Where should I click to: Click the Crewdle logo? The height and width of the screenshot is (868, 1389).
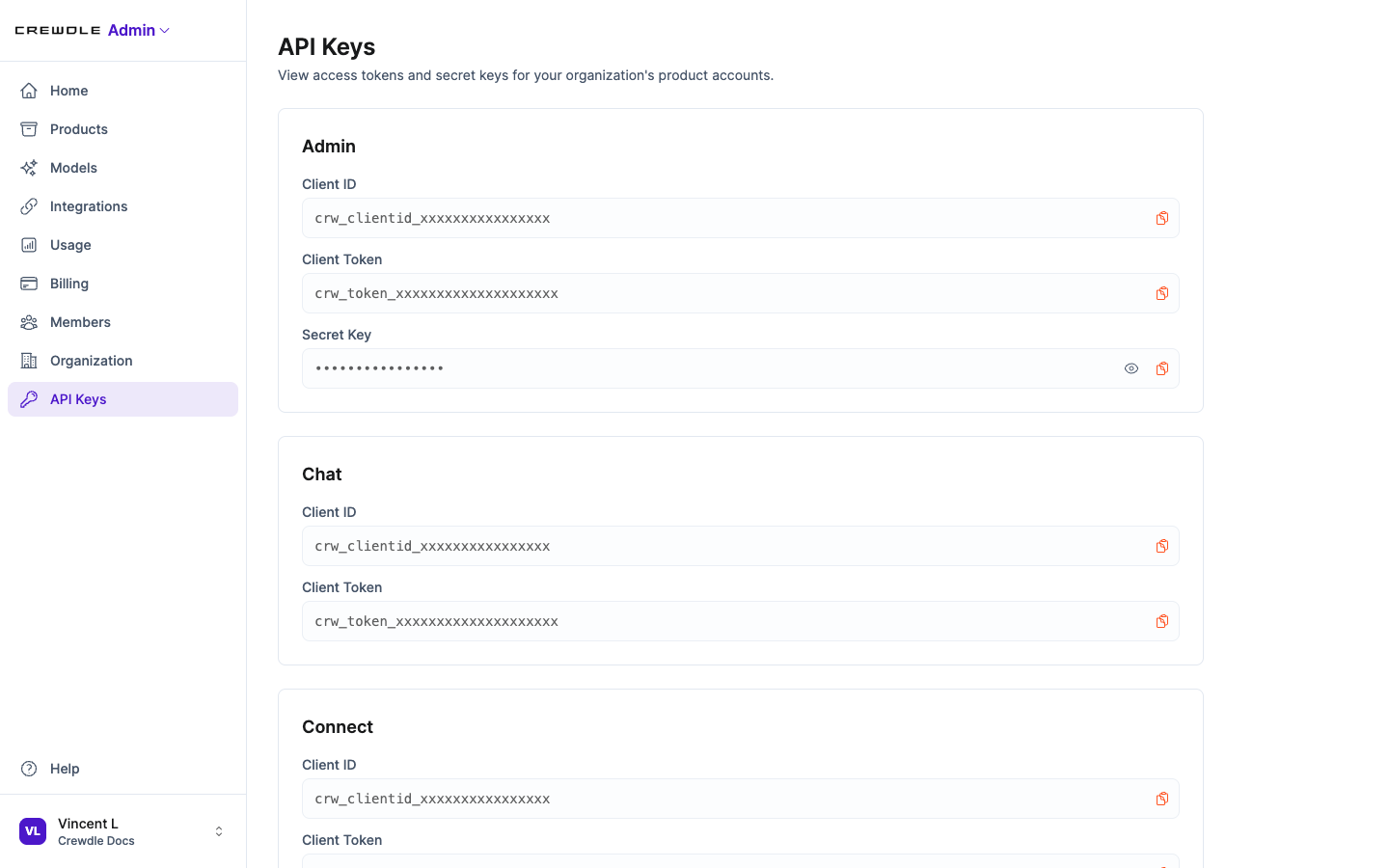58,31
